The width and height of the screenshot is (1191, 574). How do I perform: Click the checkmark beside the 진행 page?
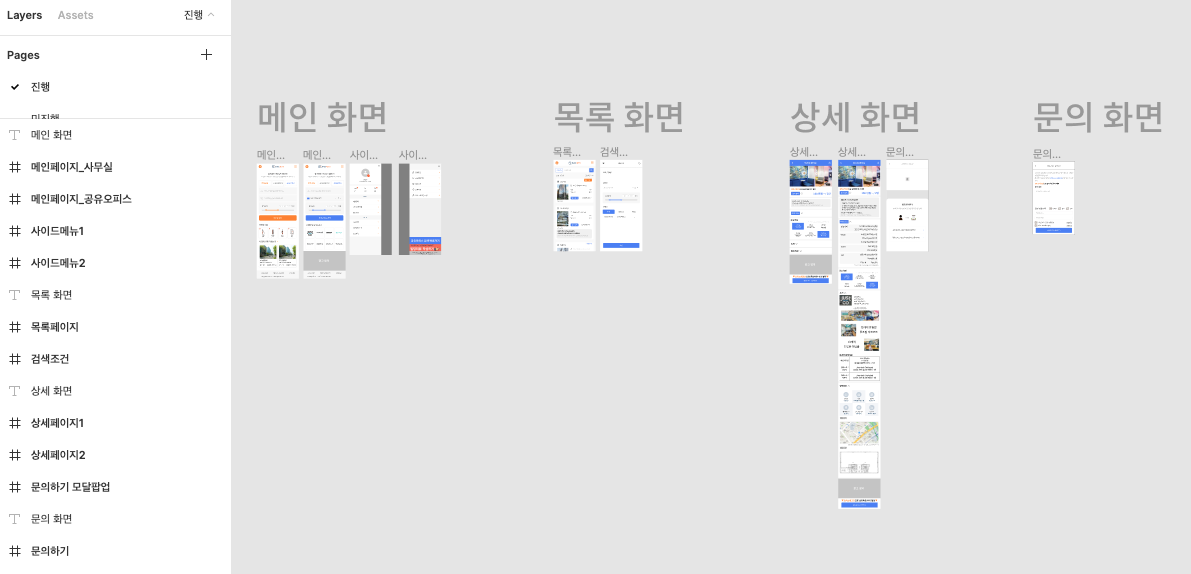(x=14, y=87)
